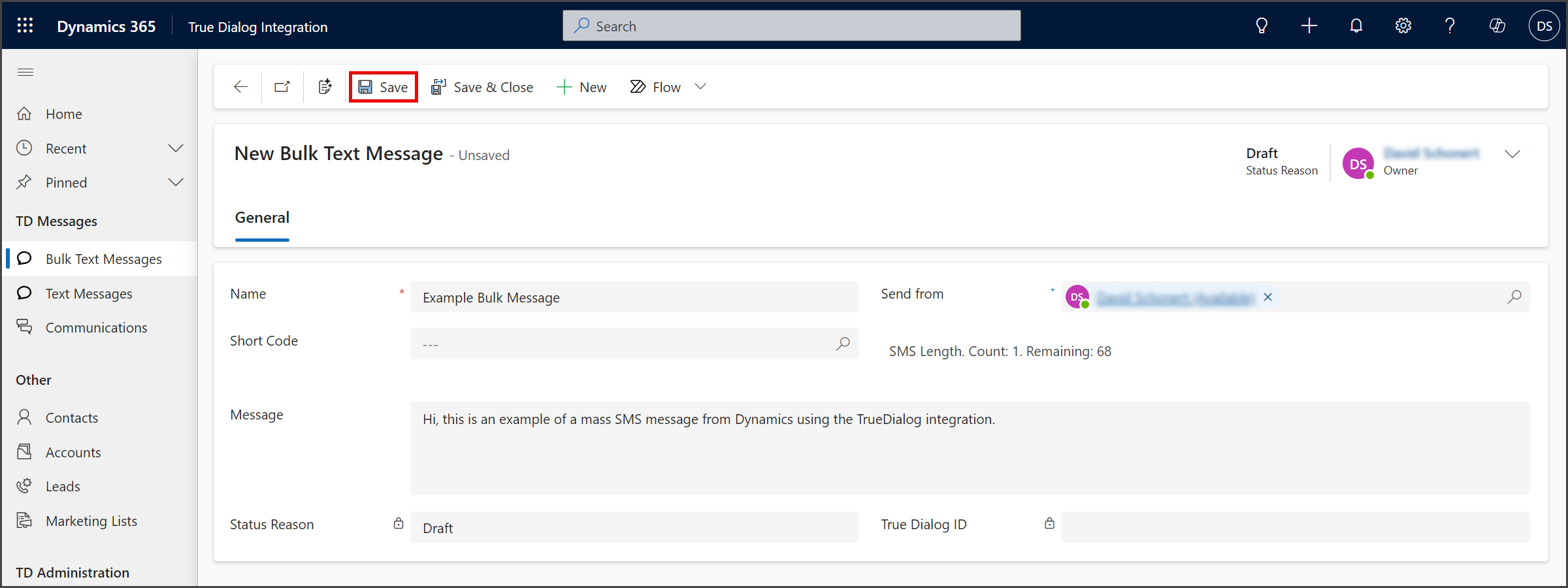Click the Leads phone icon
The height and width of the screenshot is (588, 1568).
[24, 485]
